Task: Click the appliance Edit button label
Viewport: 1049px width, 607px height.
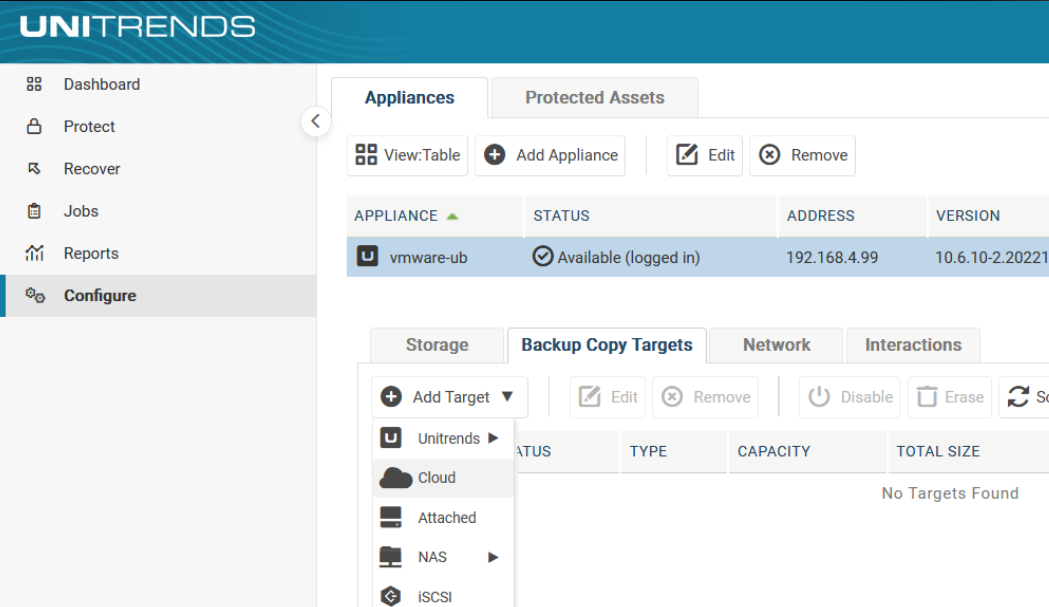Action: point(721,155)
